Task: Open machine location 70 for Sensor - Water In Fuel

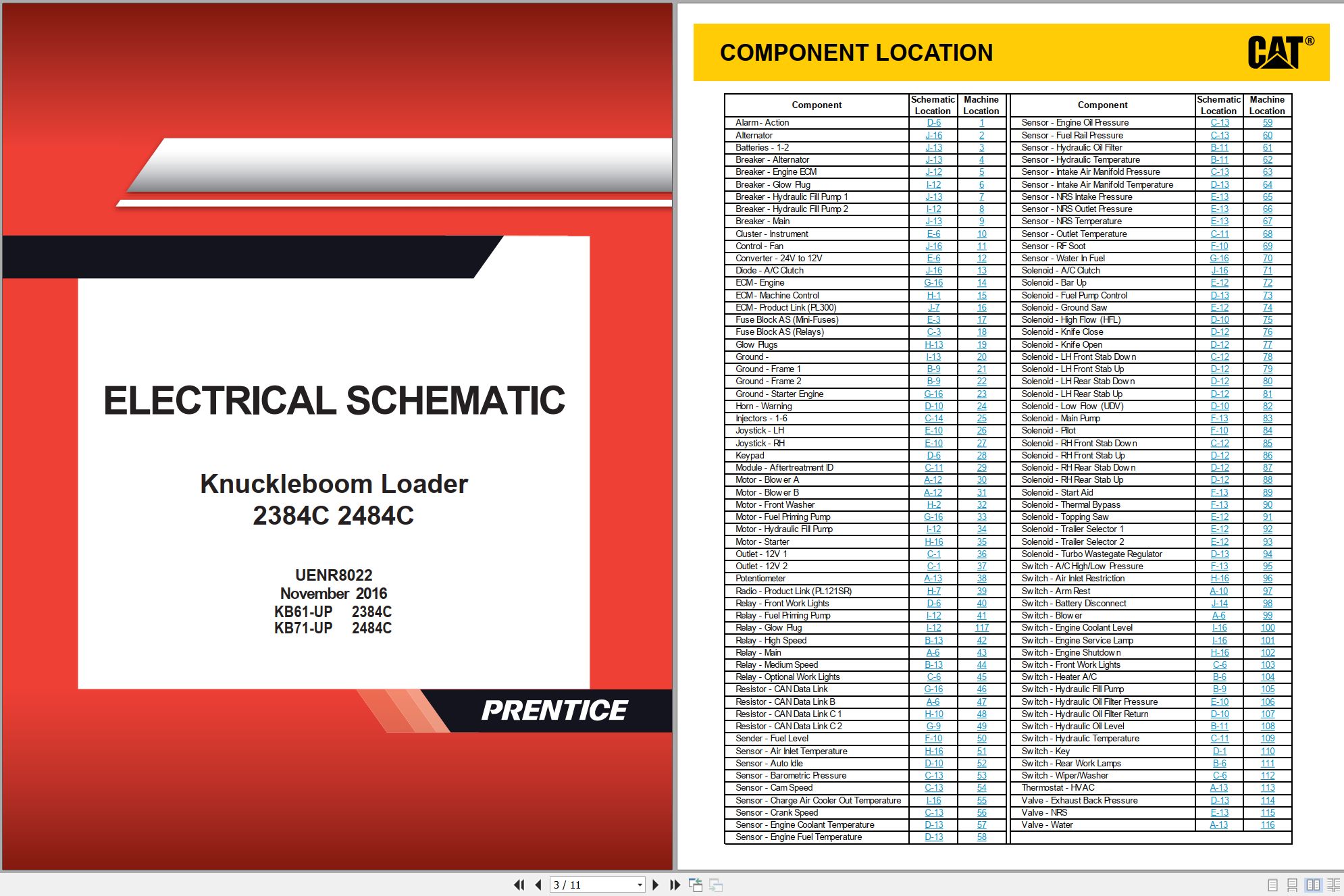Action: click(x=1268, y=258)
